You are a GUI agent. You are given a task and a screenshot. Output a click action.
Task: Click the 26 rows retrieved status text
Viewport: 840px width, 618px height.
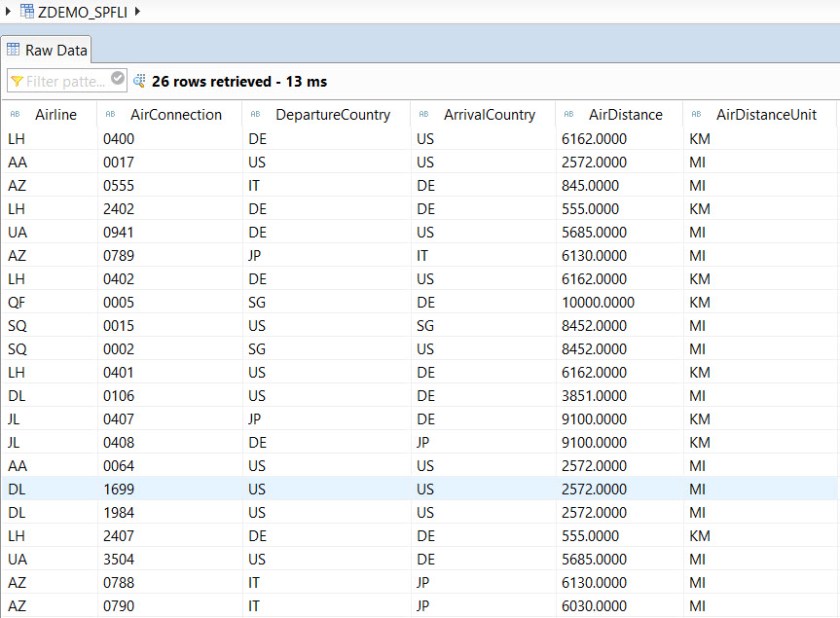(x=239, y=81)
